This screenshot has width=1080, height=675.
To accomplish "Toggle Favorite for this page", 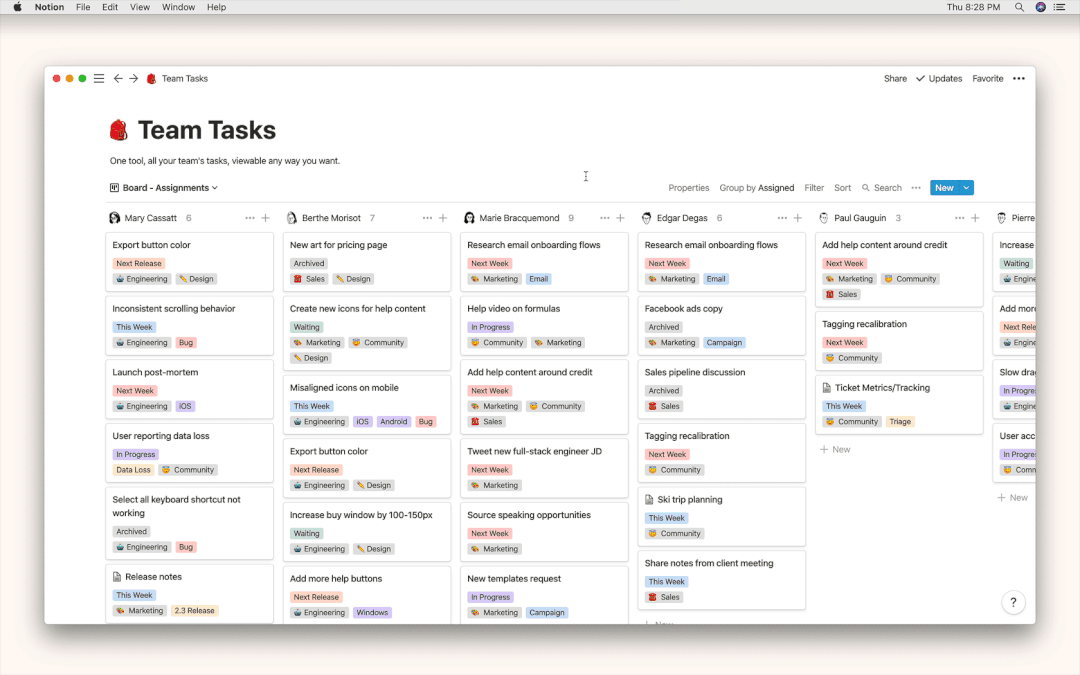I will 987,78.
